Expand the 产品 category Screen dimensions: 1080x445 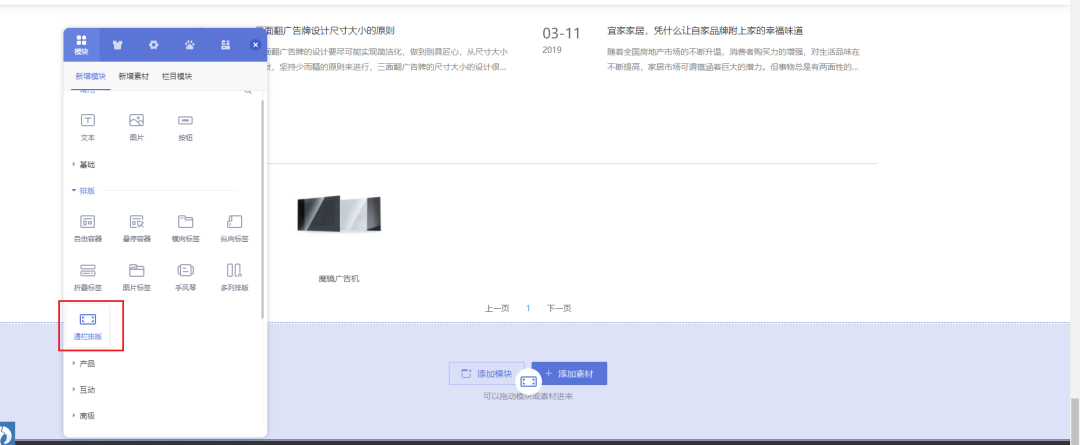[x=86, y=363]
